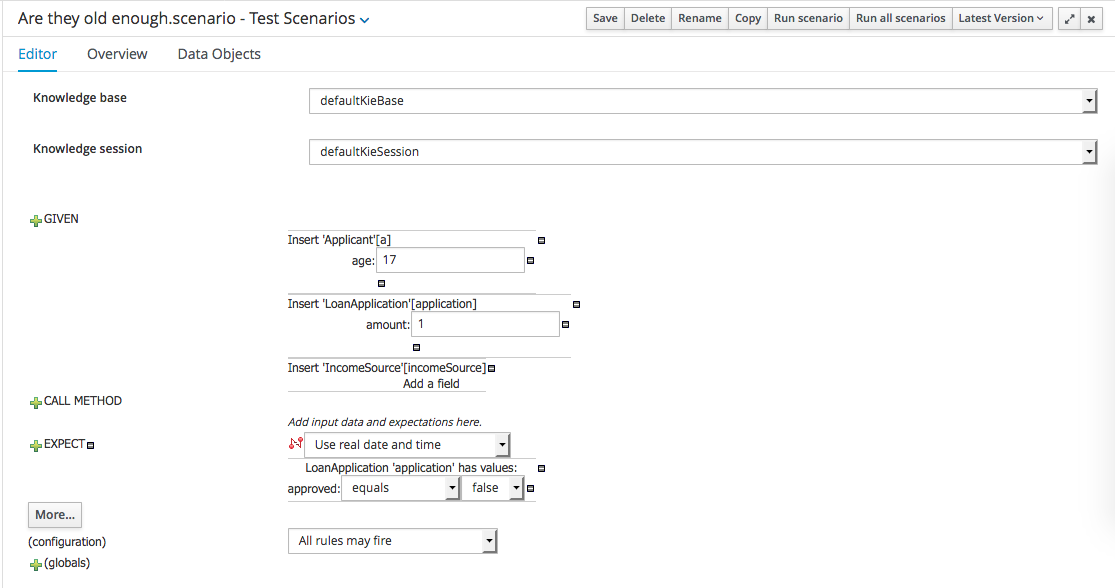Switch to the Overview tab
Image resolution: width=1115 pixels, height=588 pixels.
(x=117, y=54)
